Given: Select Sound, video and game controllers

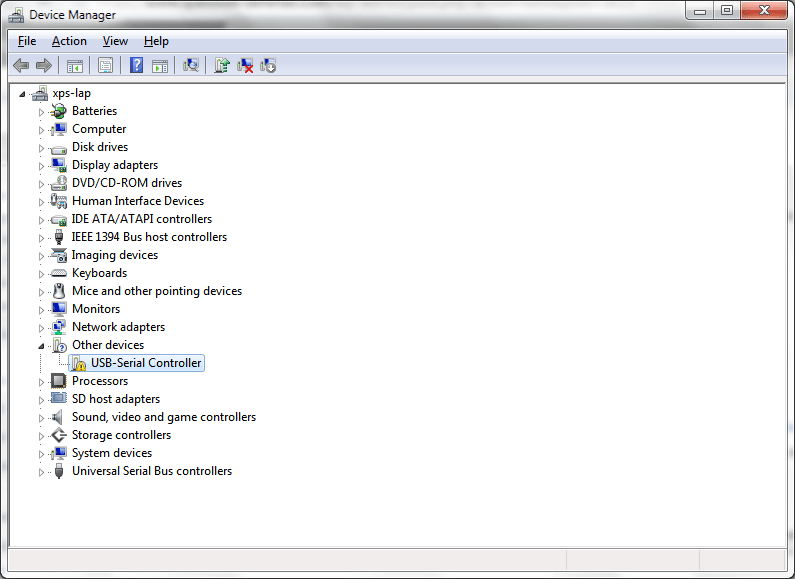Looking at the screenshot, I should [x=164, y=417].
